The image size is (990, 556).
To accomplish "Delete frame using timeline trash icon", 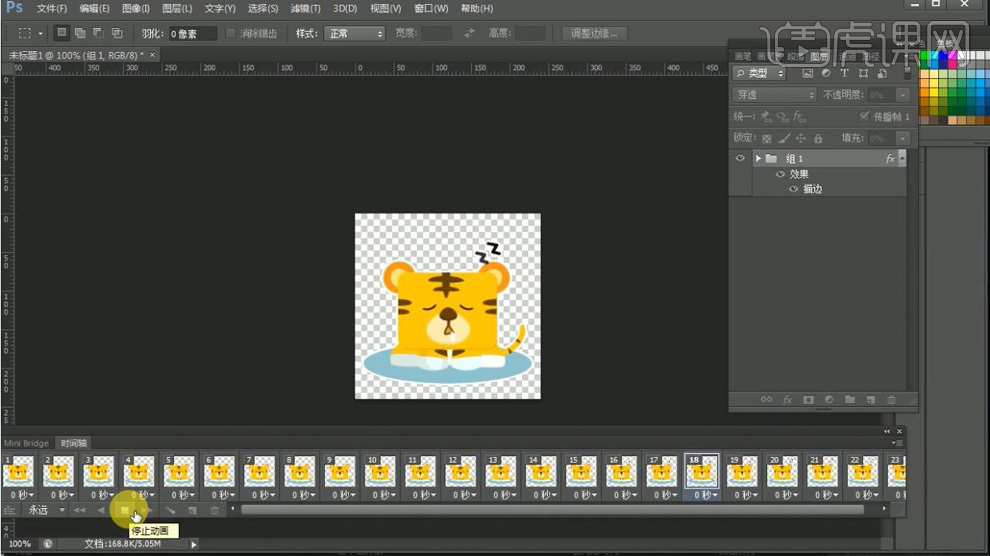I will click(x=214, y=510).
